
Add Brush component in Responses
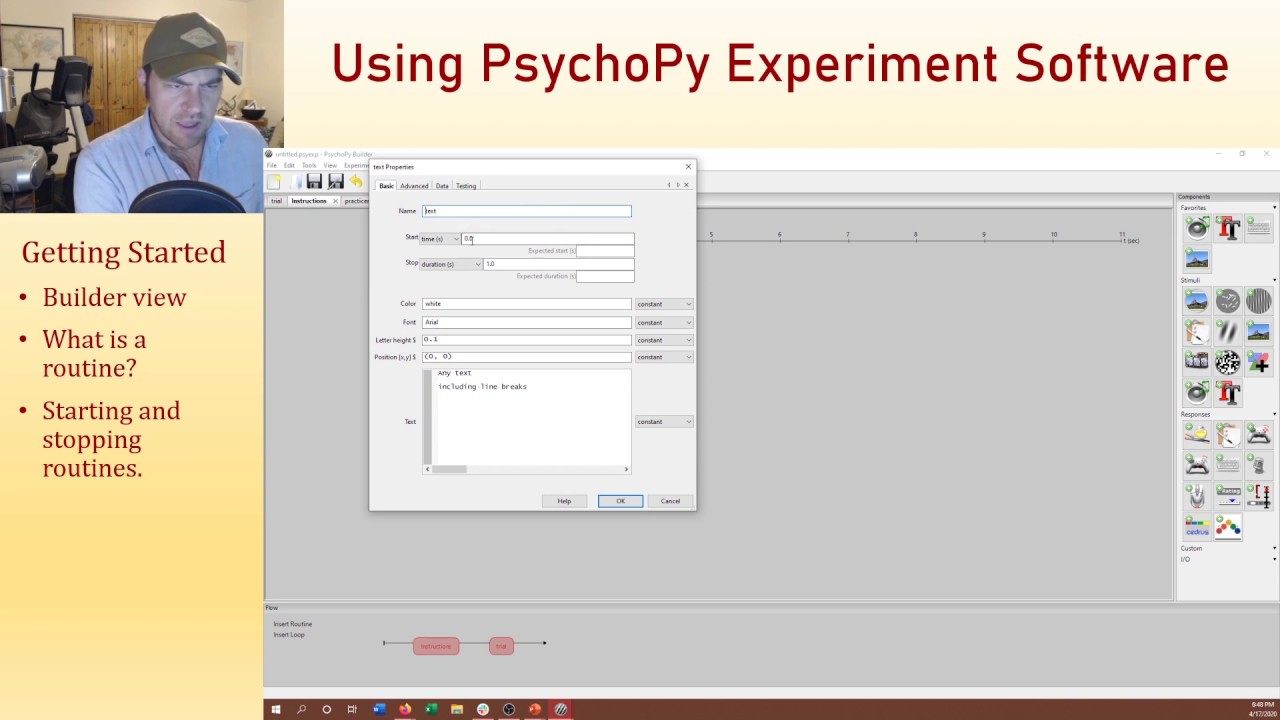pyautogui.click(x=1197, y=434)
